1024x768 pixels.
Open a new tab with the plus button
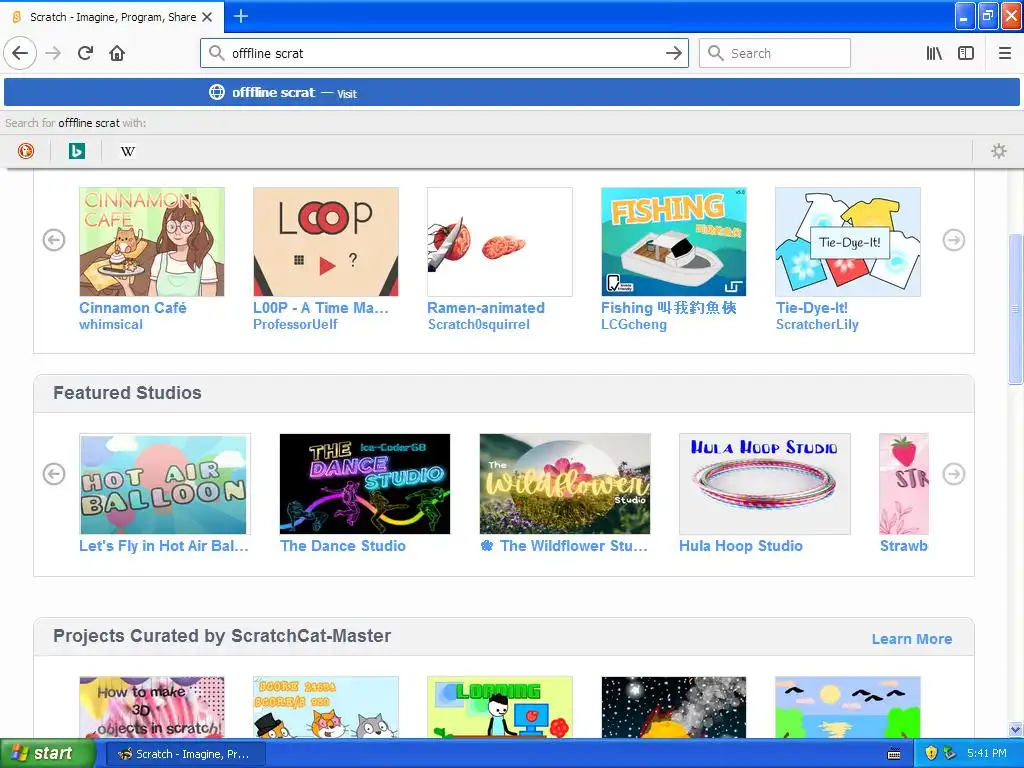tap(240, 16)
